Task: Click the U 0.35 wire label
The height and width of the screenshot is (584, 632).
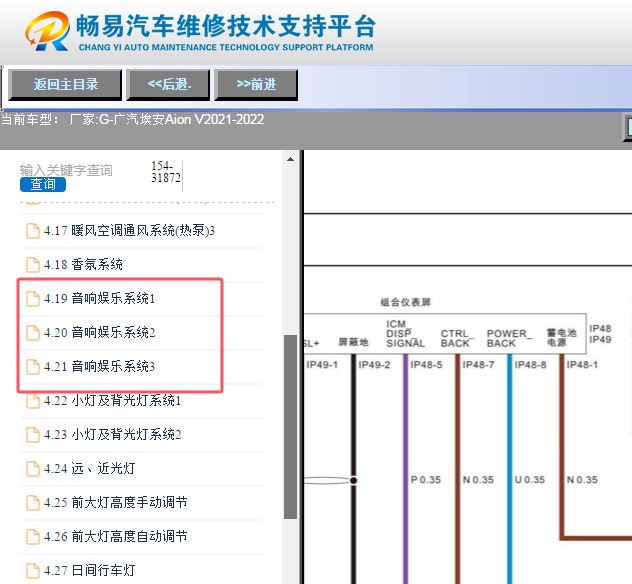Action: tap(530, 480)
